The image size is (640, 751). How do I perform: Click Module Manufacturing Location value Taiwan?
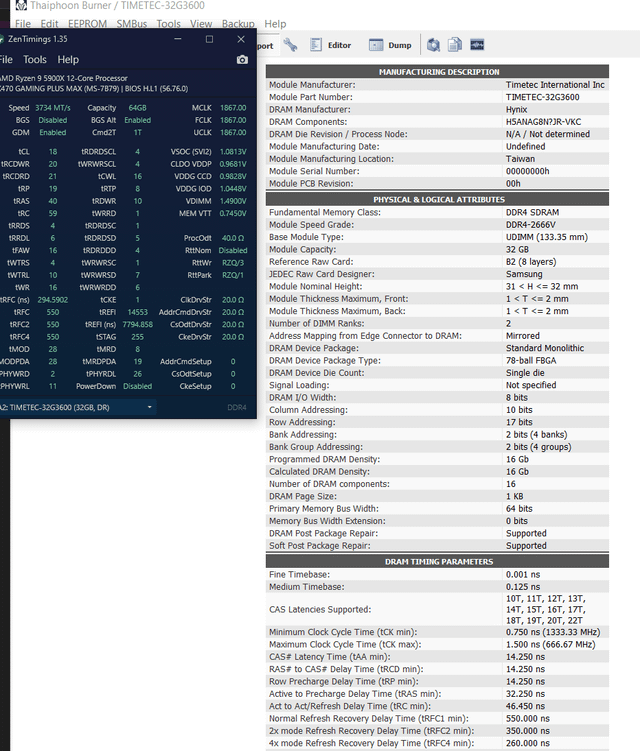(520, 159)
